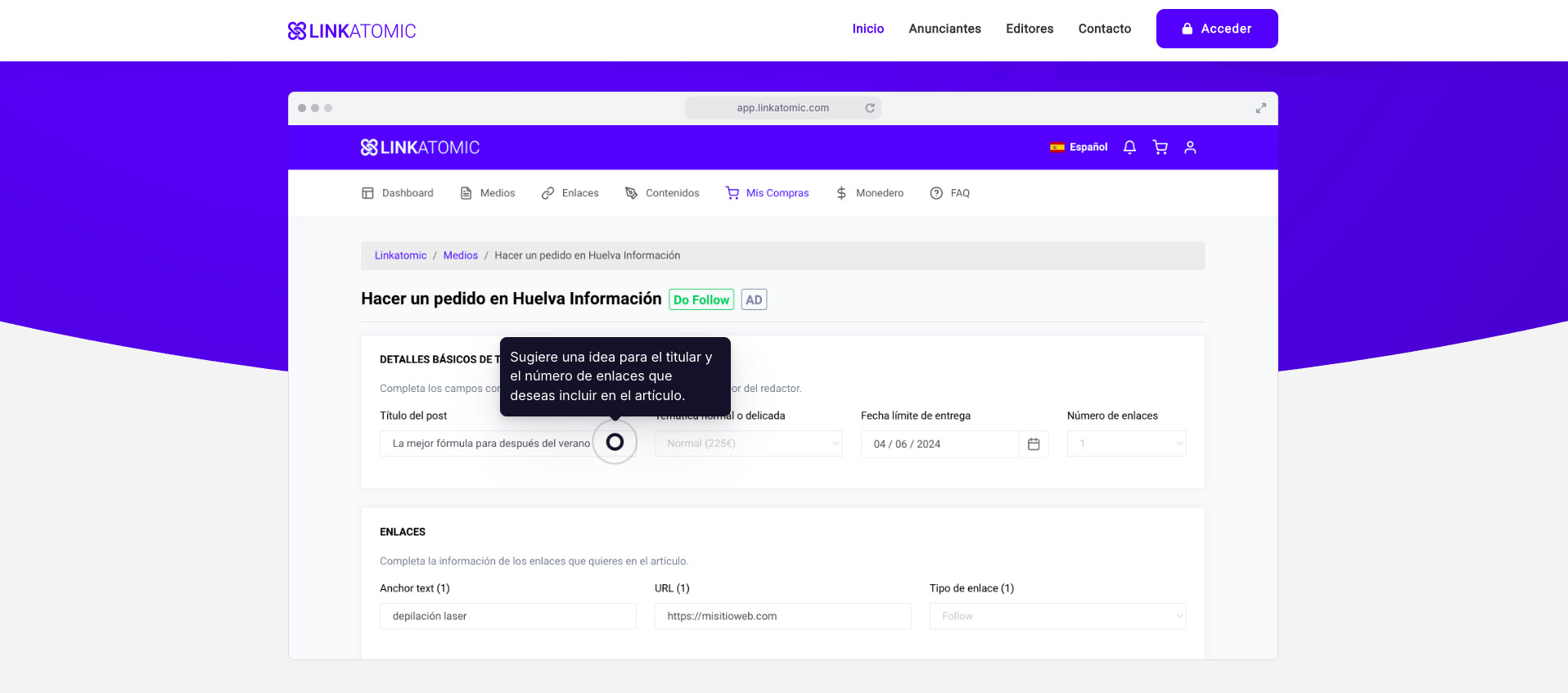Click the notification bell icon
Image resolution: width=1568 pixels, height=693 pixels.
tap(1129, 147)
